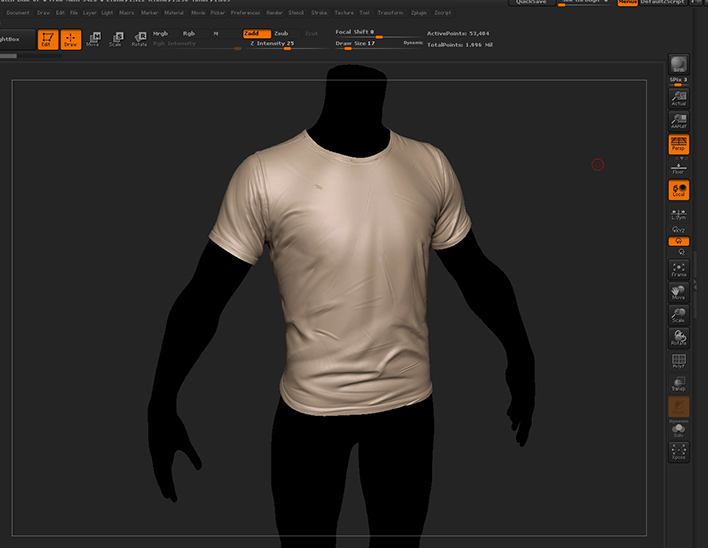The image size is (708, 548).
Task: Open the Document menu
Action: pos(18,13)
